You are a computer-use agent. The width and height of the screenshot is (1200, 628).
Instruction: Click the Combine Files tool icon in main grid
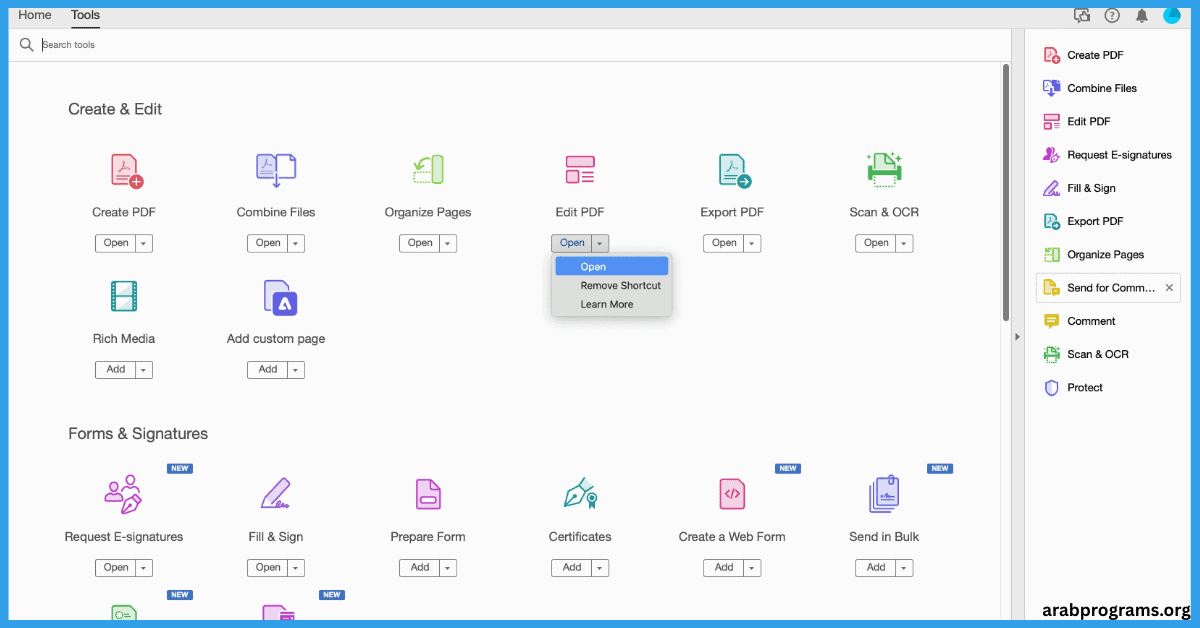point(276,171)
